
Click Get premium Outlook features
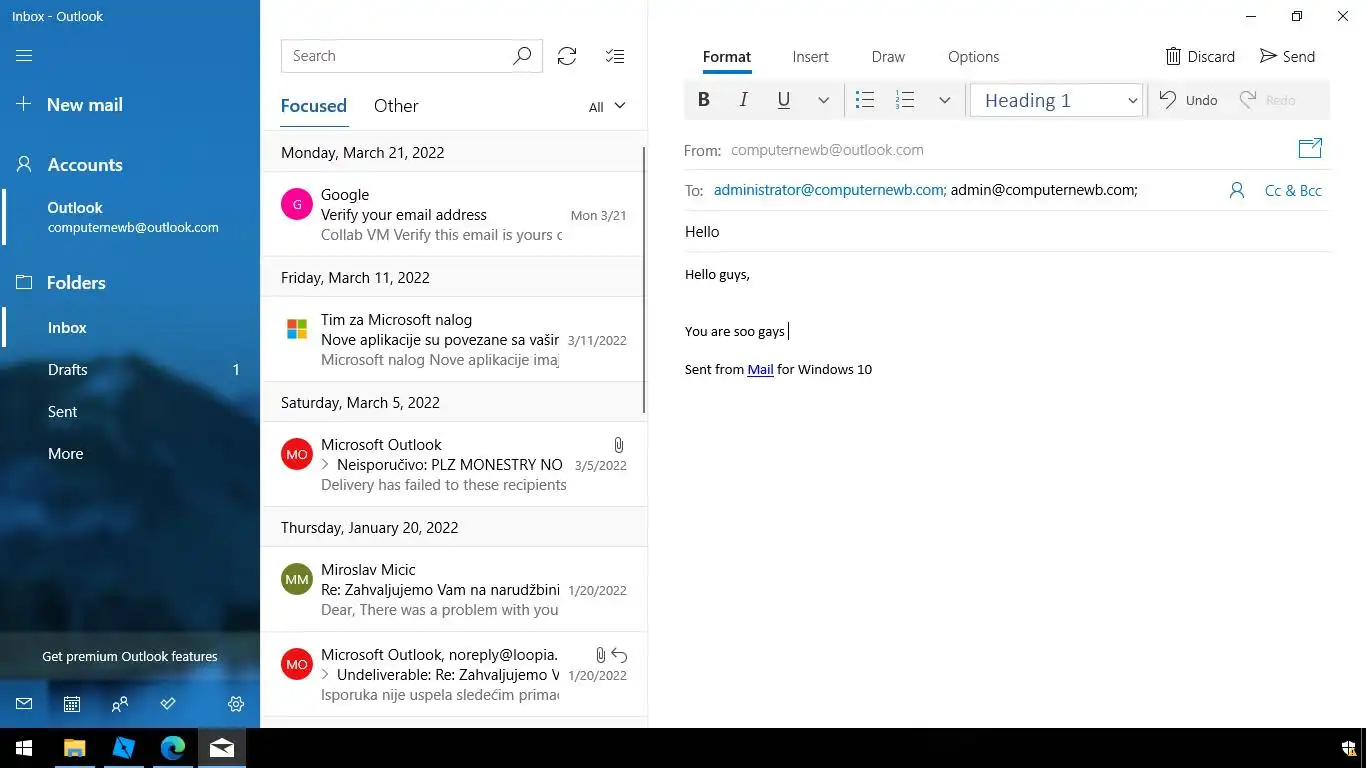[130, 657]
